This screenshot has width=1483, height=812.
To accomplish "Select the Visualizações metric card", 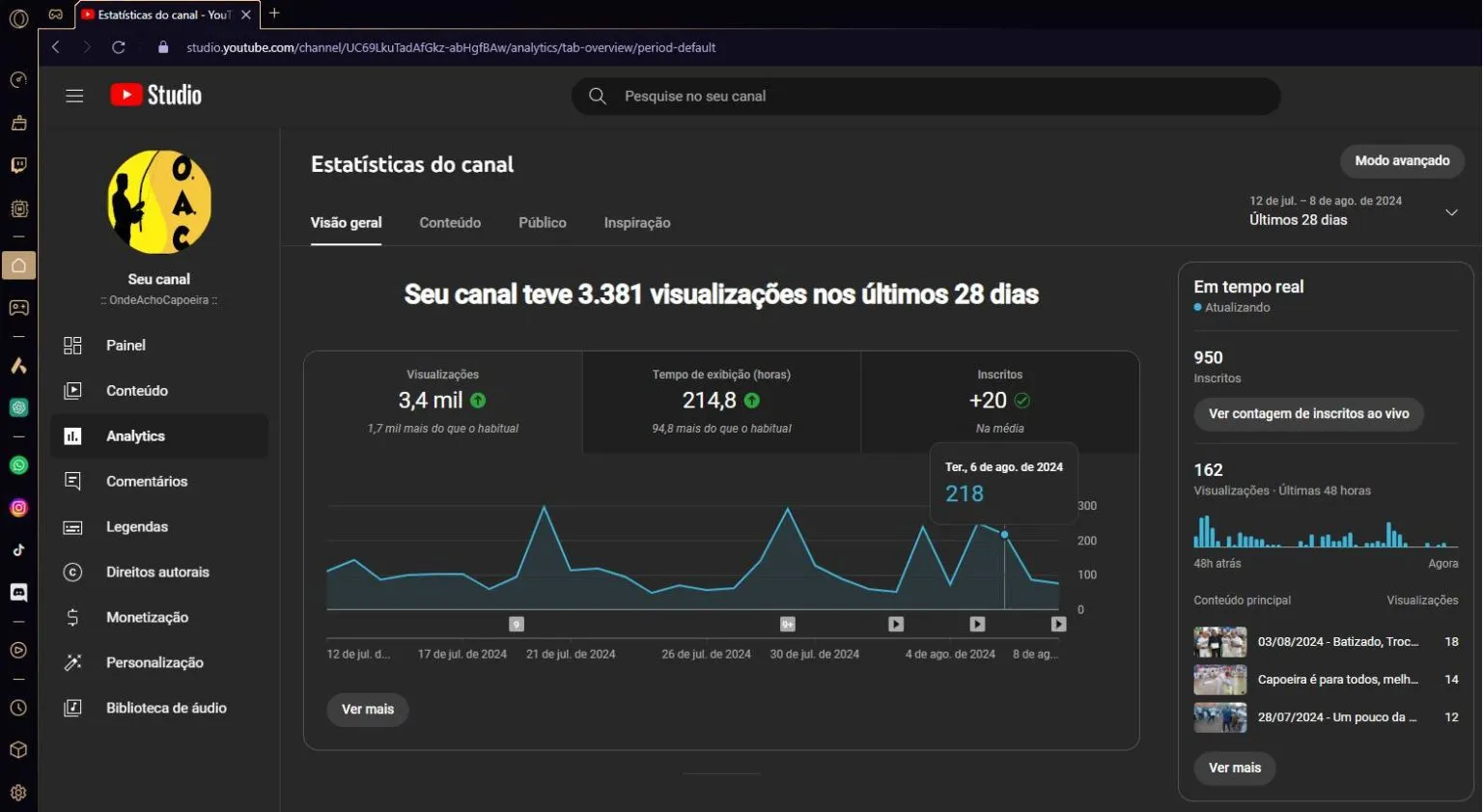I will coord(443,402).
